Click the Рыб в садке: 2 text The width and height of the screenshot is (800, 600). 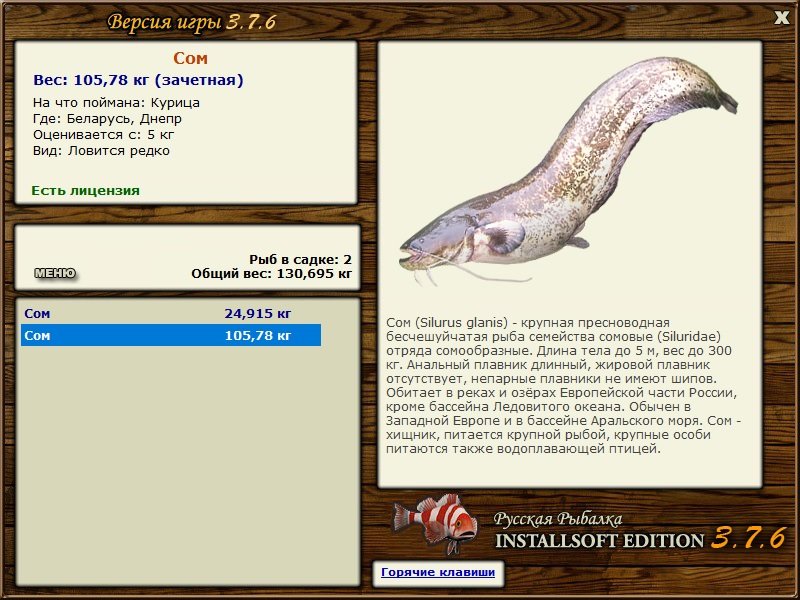click(x=301, y=259)
